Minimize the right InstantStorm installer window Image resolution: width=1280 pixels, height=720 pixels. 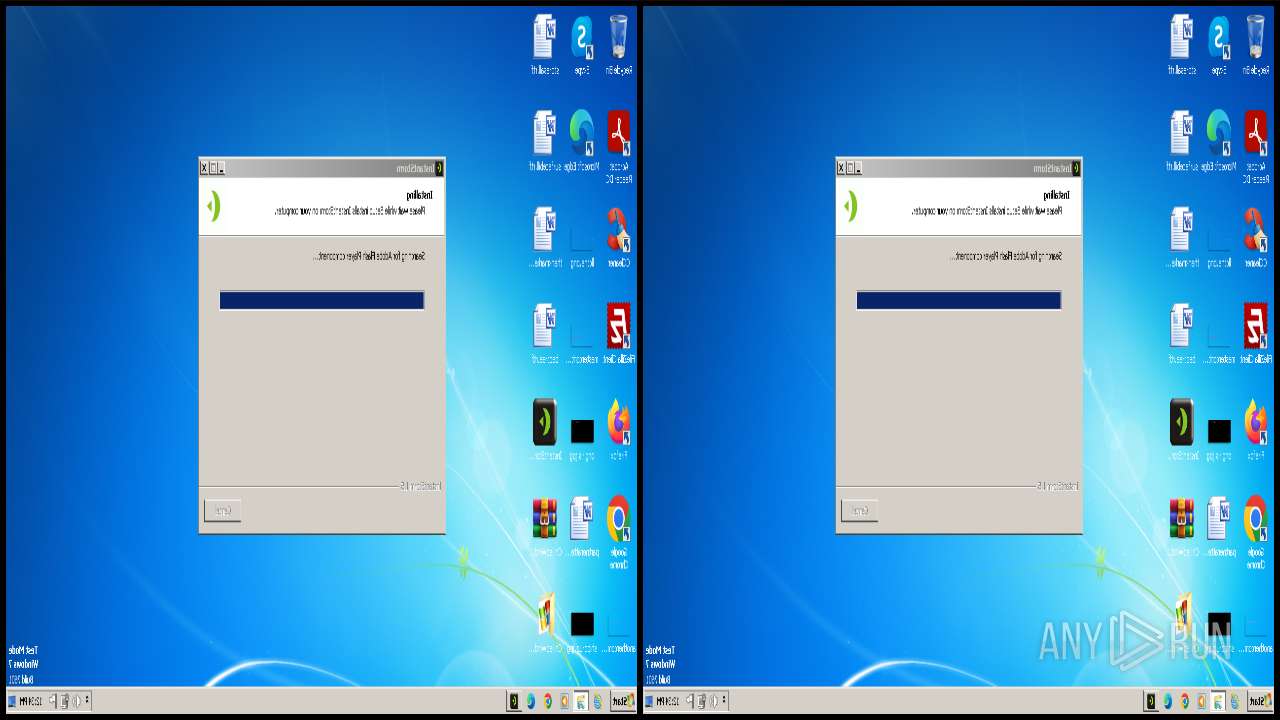tap(858, 168)
